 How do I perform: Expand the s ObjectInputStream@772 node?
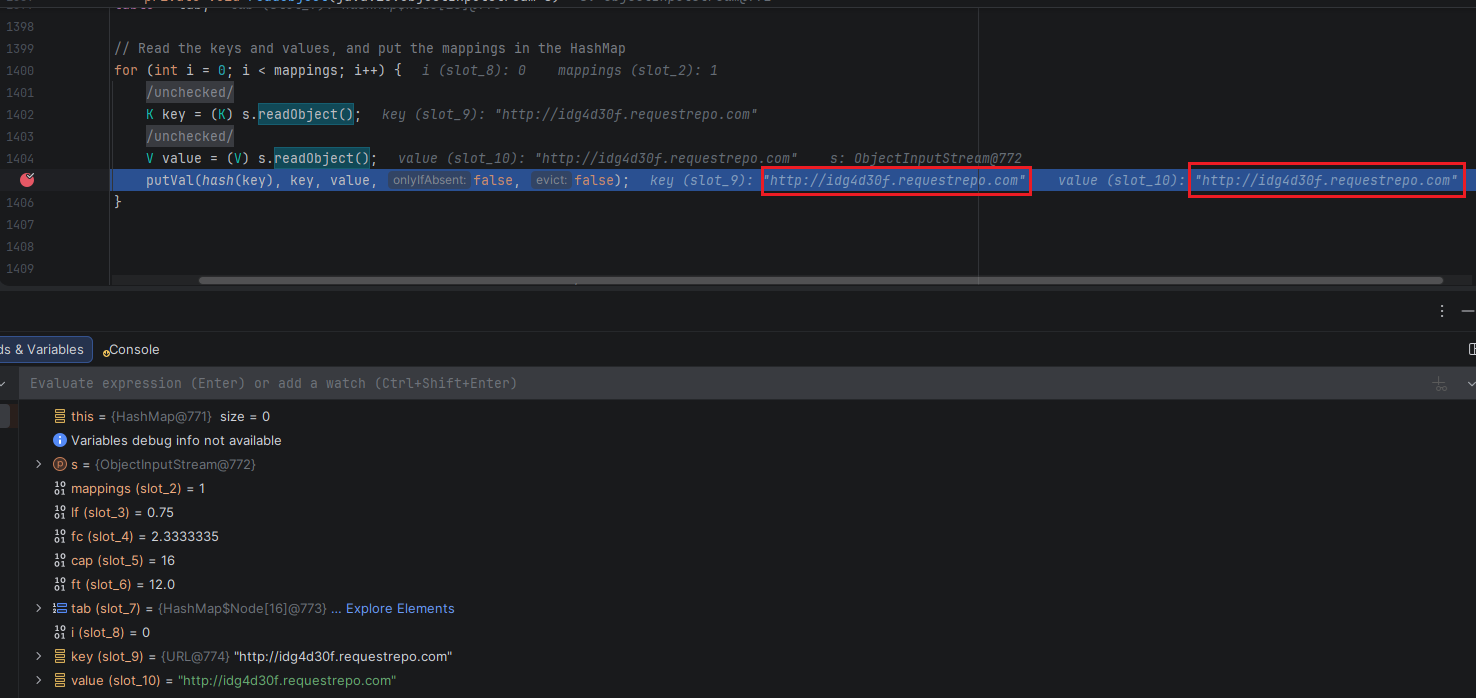39,465
